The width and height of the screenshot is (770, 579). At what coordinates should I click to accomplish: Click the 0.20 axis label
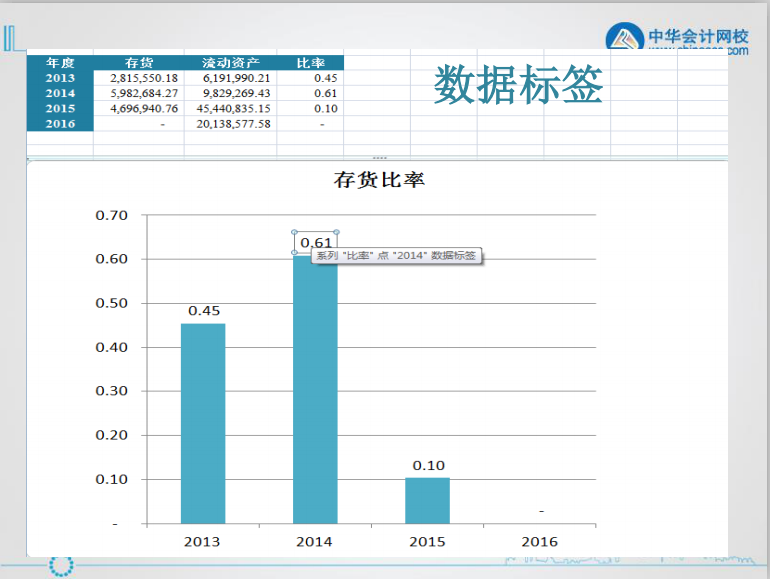pyautogui.click(x=111, y=435)
